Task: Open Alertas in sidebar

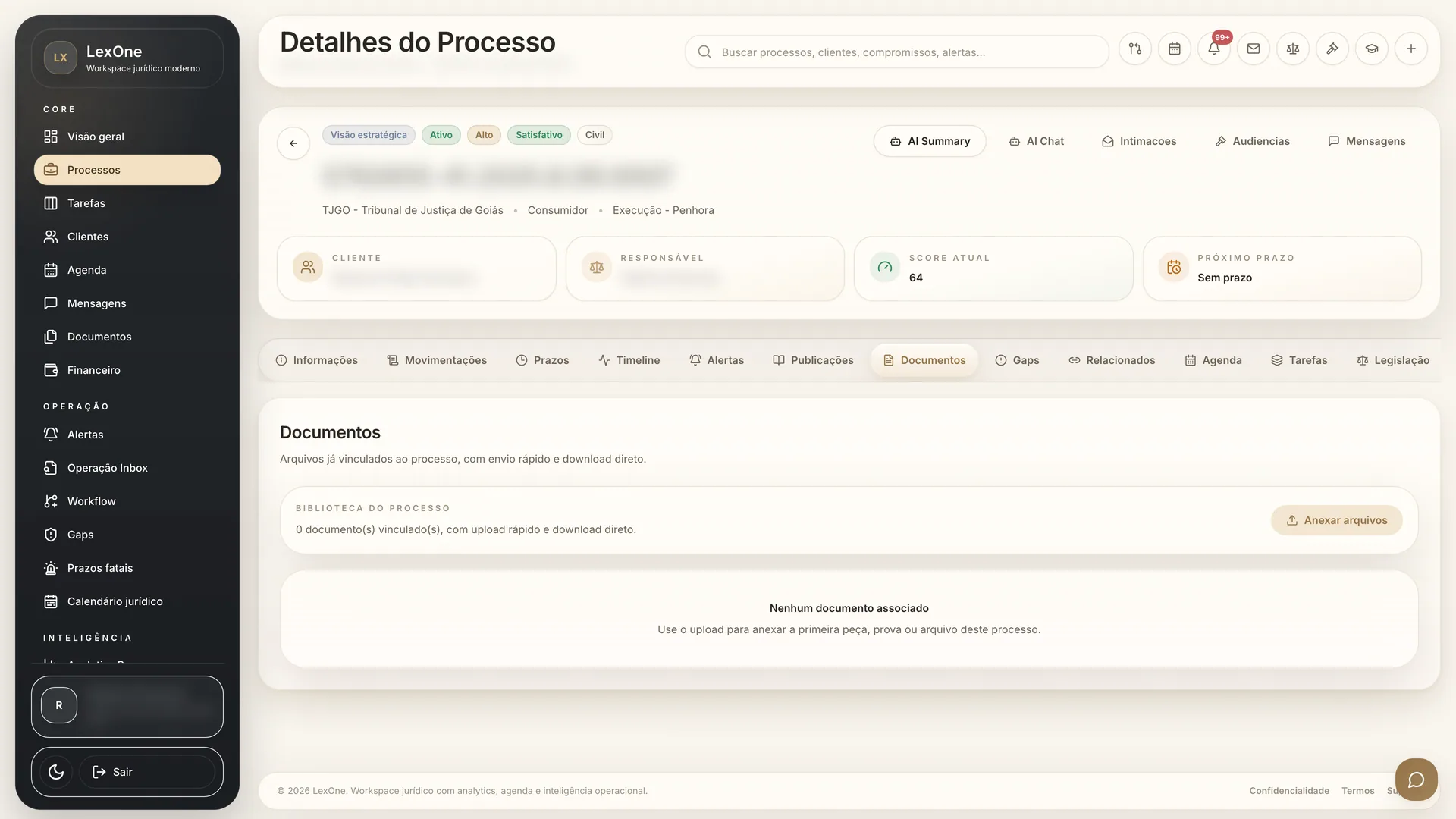Action: pyautogui.click(x=127, y=435)
